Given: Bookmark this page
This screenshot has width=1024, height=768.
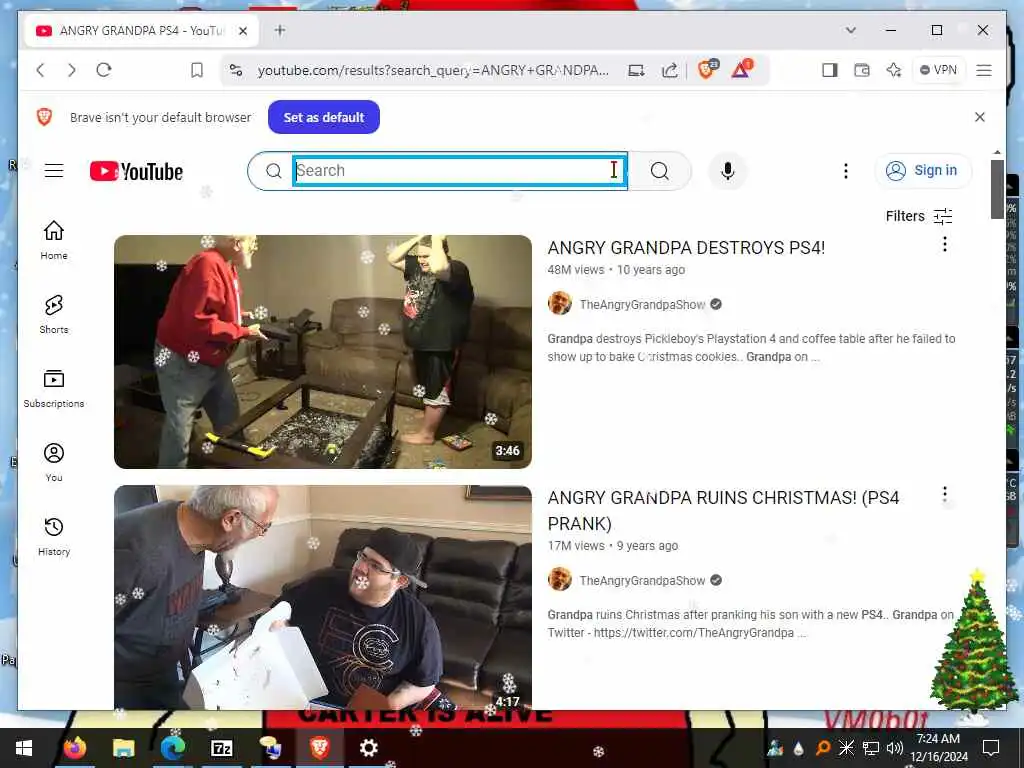Looking at the screenshot, I should [197, 70].
